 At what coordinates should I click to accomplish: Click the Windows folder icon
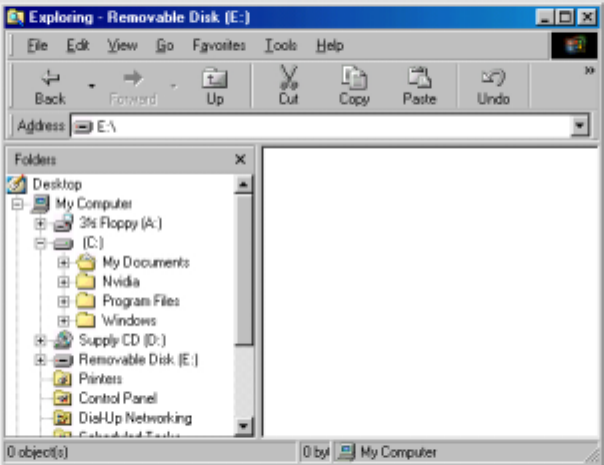[x=86, y=320]
